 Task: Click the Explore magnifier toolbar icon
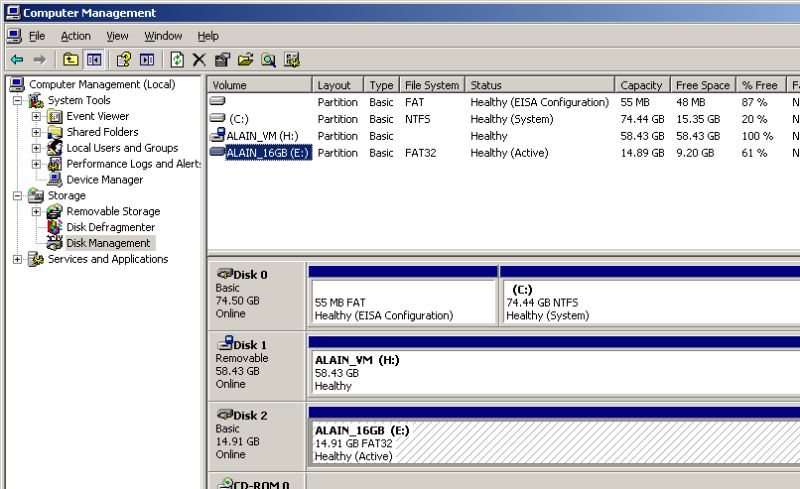(x=268, y=60)
